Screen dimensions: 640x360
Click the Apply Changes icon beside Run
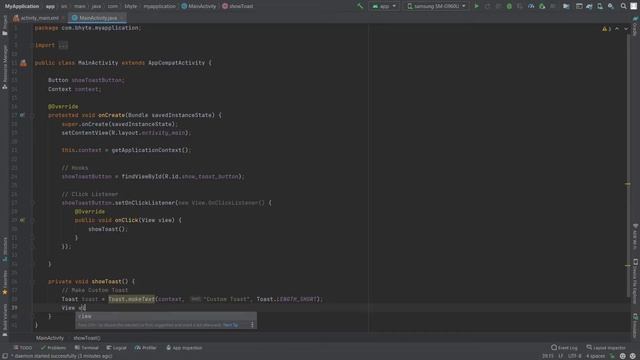[487, 6]
